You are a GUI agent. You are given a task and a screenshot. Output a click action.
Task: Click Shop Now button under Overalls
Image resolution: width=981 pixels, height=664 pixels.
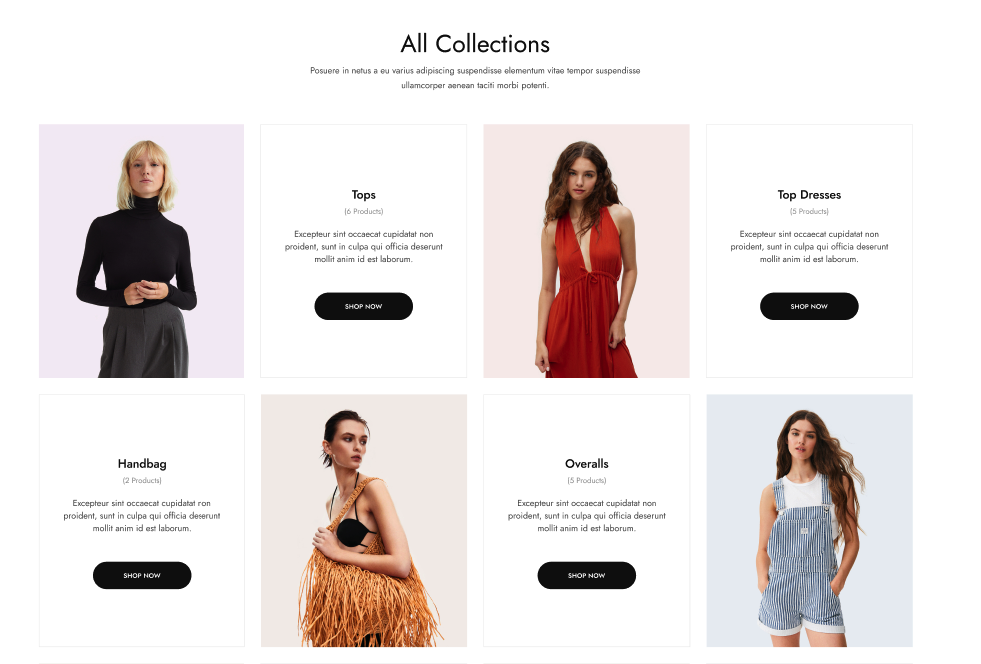coord(586,575)
